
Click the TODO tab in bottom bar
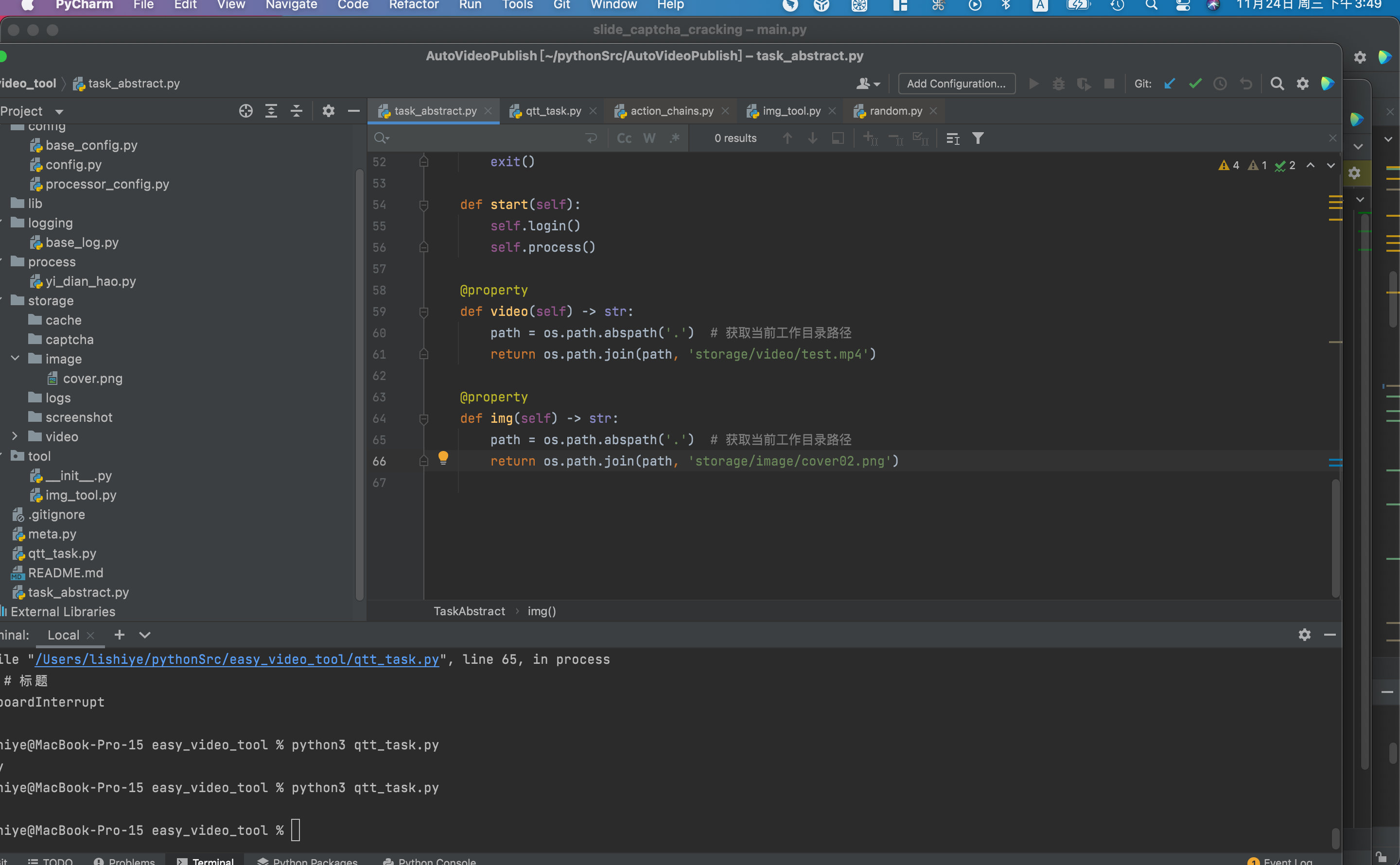[x=48, y=859]
